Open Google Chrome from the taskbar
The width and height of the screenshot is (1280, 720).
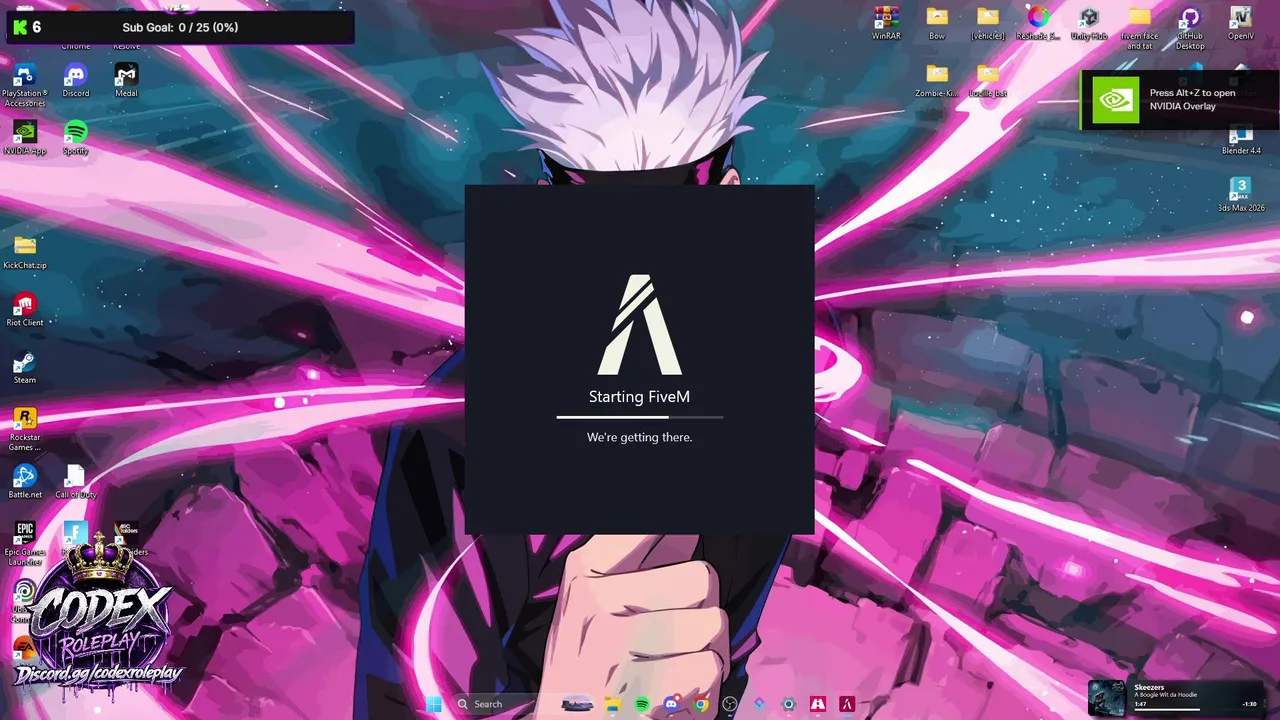[701, 704]
